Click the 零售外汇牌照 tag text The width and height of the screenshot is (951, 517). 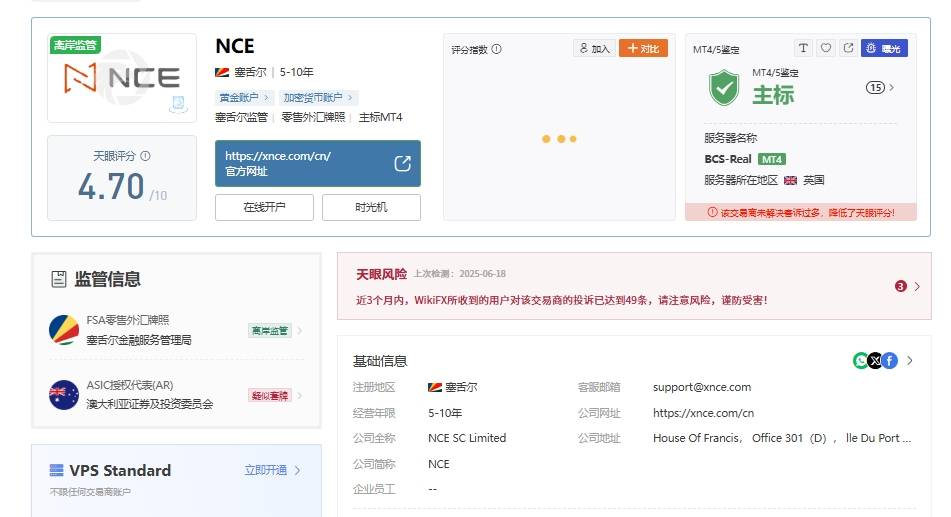pyautogui.click(x=313, y=117)
